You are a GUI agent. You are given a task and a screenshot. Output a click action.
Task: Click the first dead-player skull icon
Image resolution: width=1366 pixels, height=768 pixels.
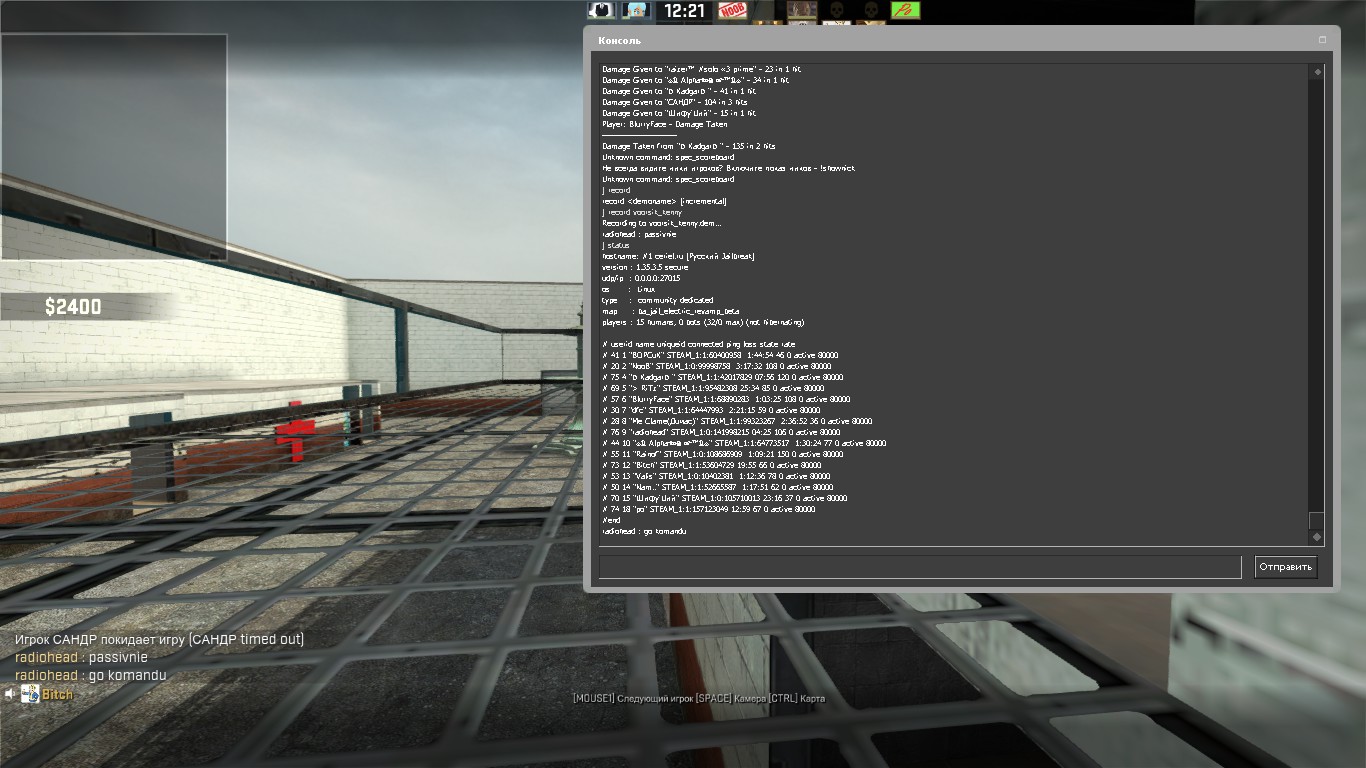click(x=836, y=10)
